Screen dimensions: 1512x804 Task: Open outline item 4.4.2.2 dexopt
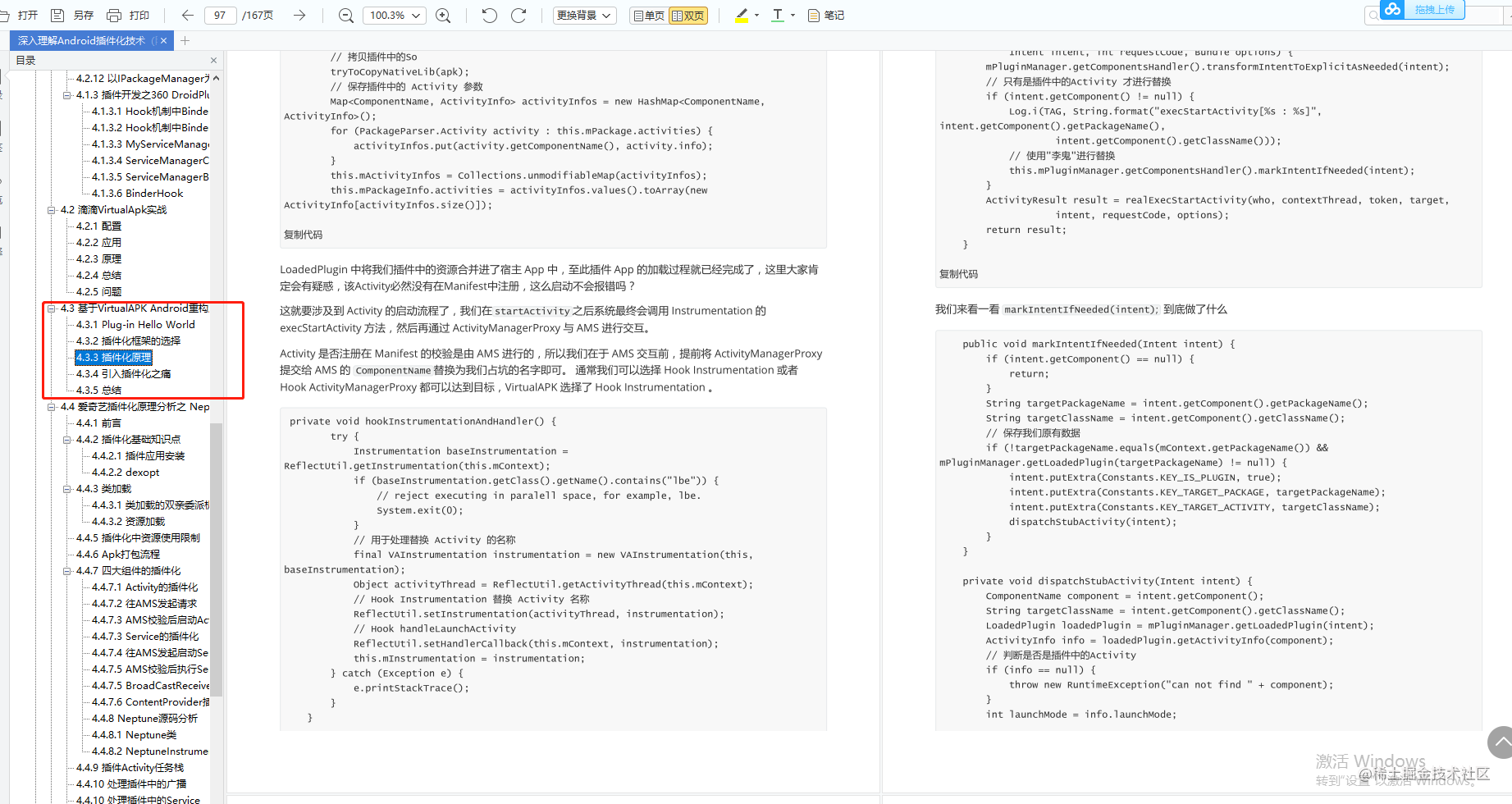click(x=126, y=473)
